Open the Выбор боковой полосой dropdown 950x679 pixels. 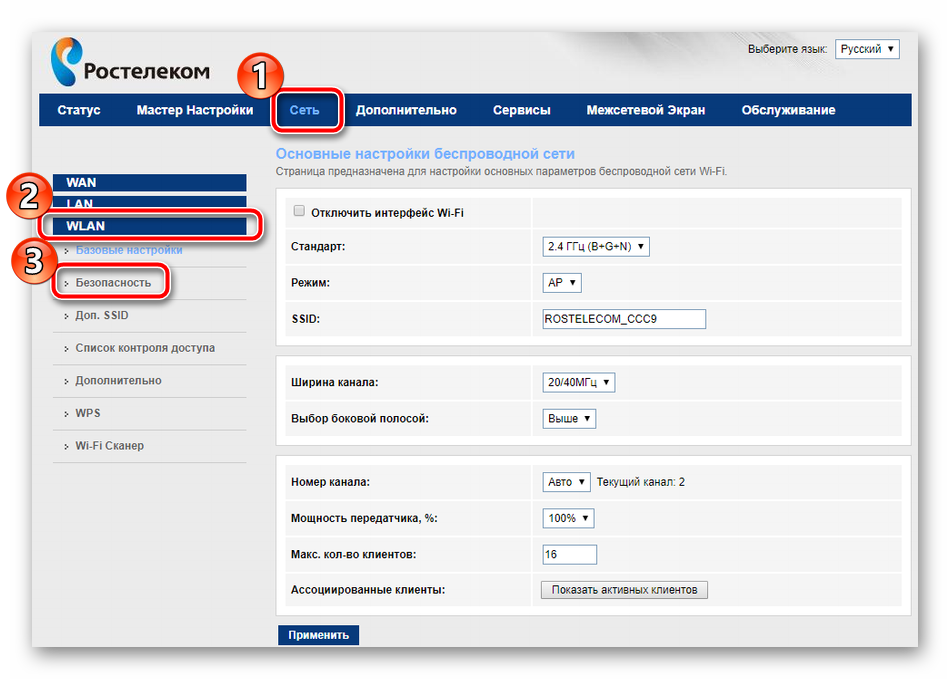tap(568, 419)
